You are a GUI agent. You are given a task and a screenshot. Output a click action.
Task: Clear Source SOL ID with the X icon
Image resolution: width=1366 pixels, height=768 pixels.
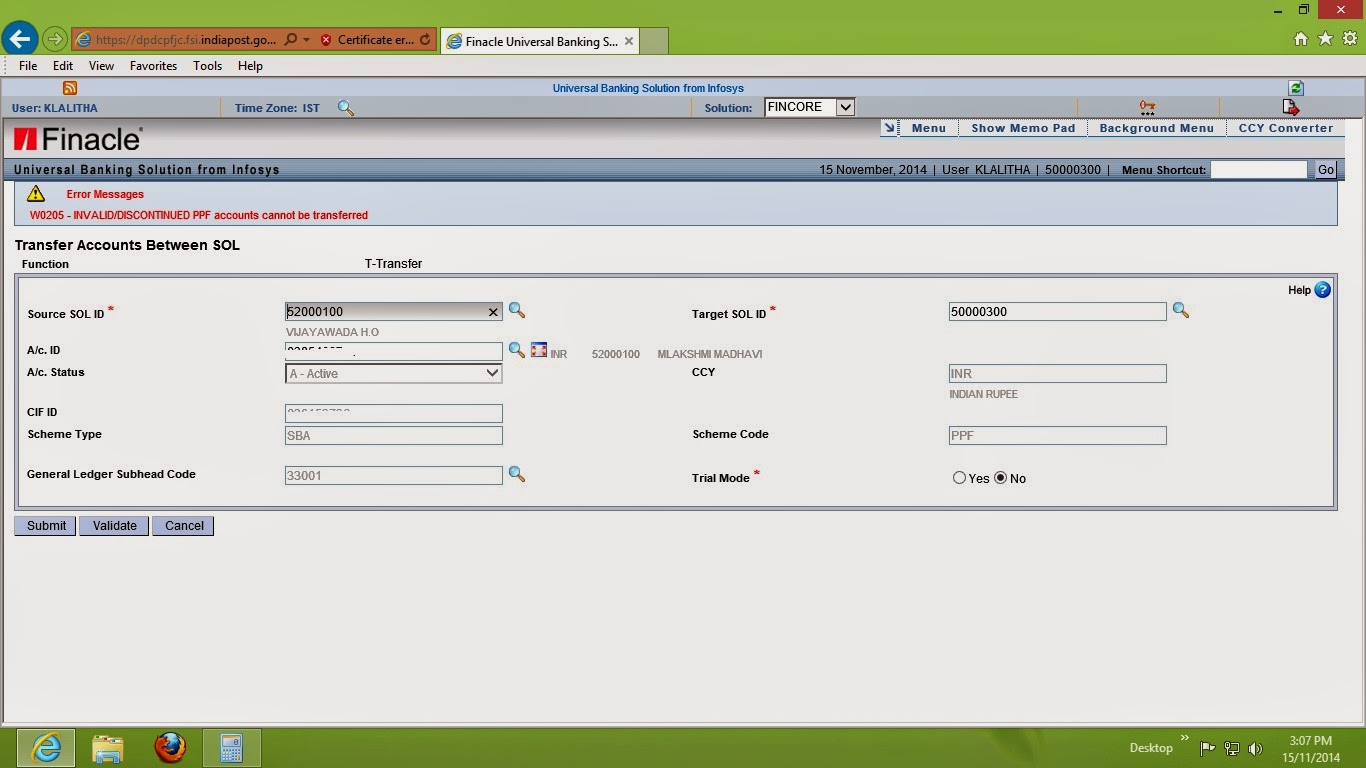493,312
